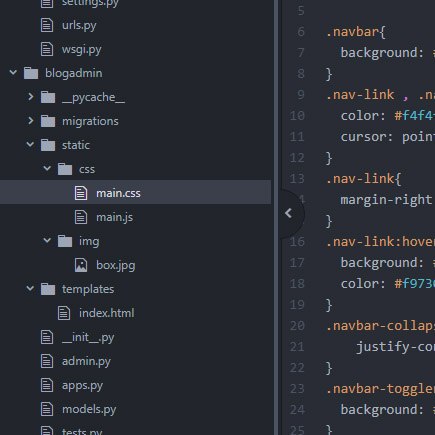The image size is (435, 435).
Task: Collapse the css folder chevron
Action: pos(47,168)
